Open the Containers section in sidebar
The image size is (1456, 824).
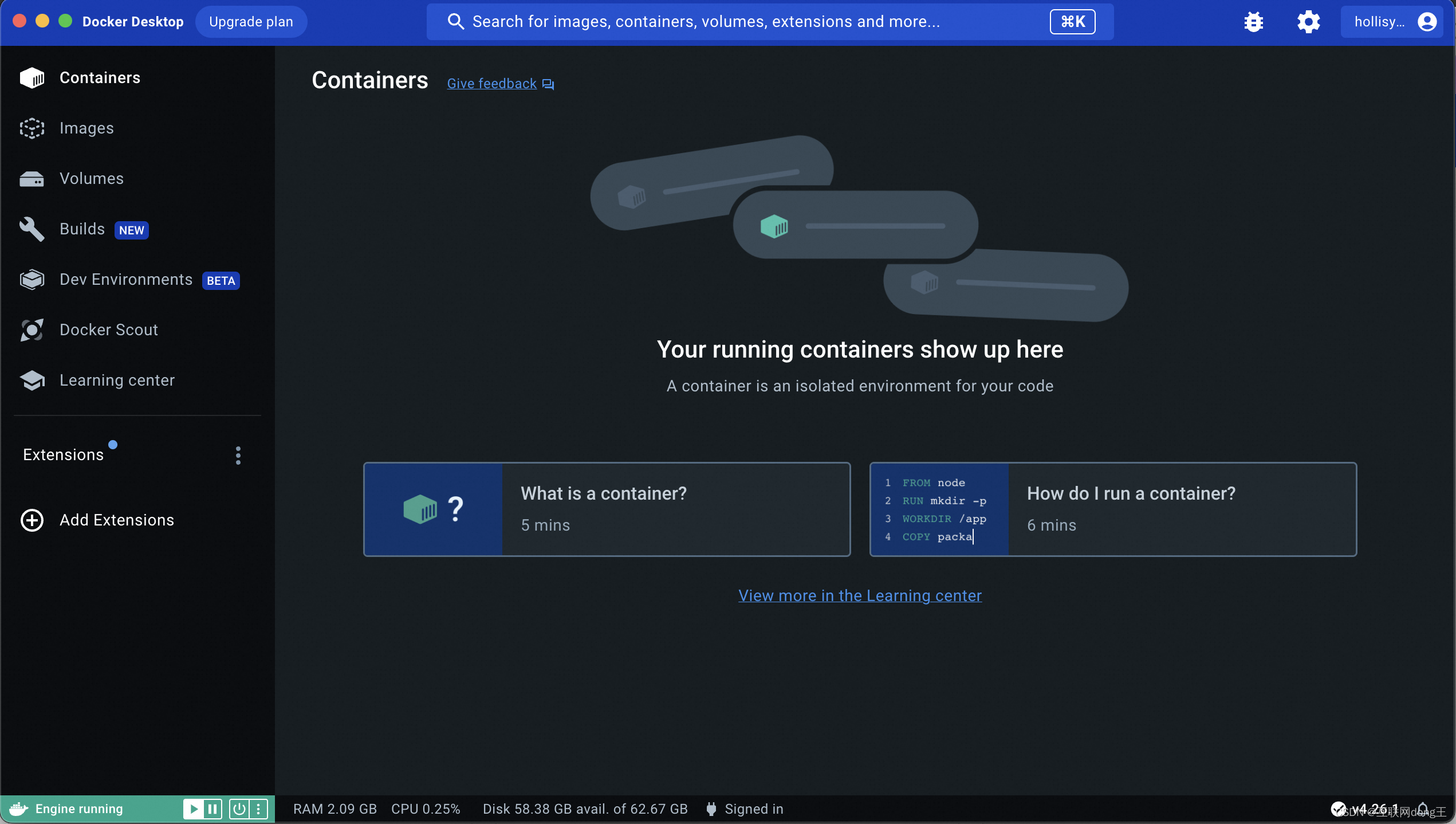point(137,77)
